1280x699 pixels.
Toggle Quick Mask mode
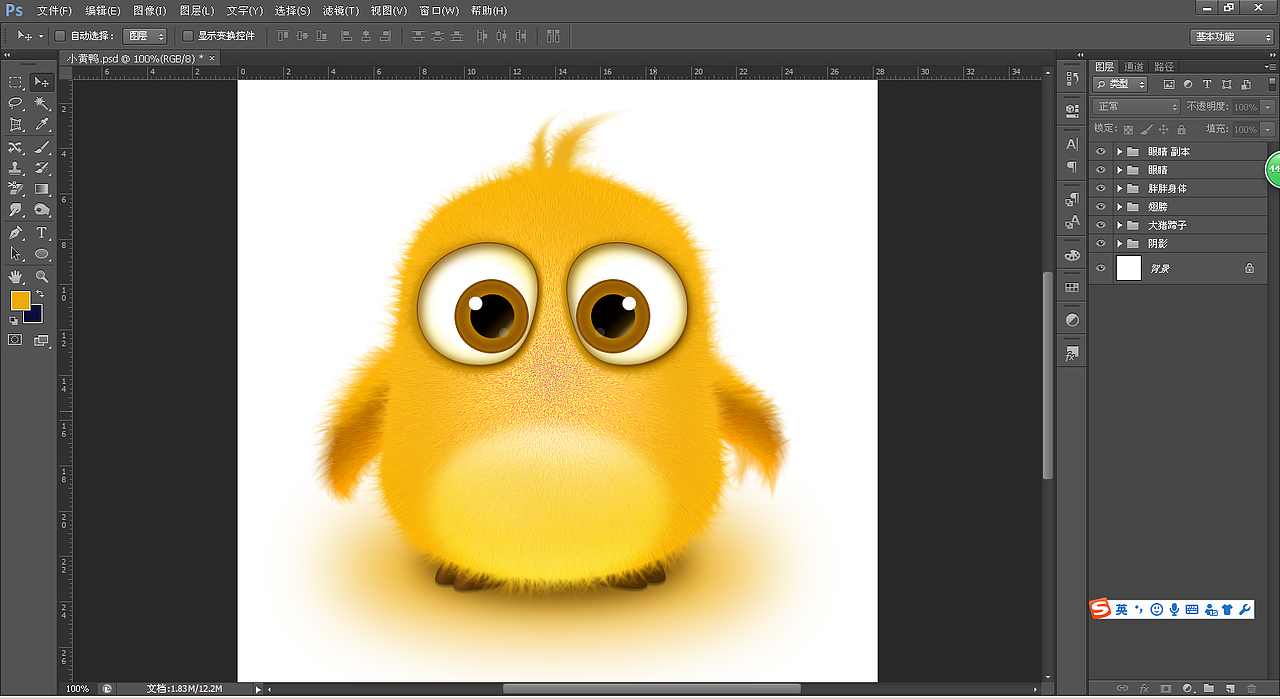pos(15,340)
